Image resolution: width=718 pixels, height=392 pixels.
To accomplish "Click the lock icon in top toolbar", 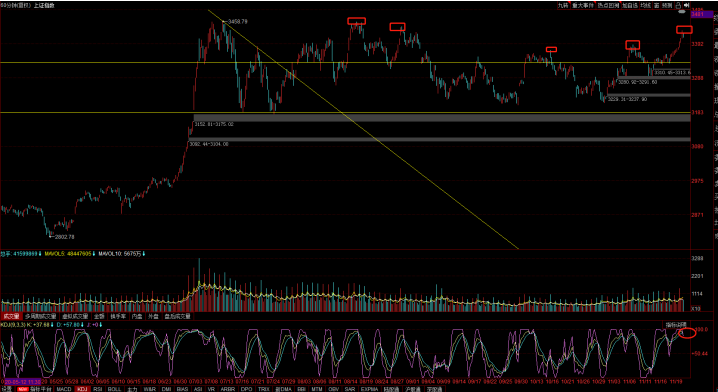I will [x=678, y=5].
